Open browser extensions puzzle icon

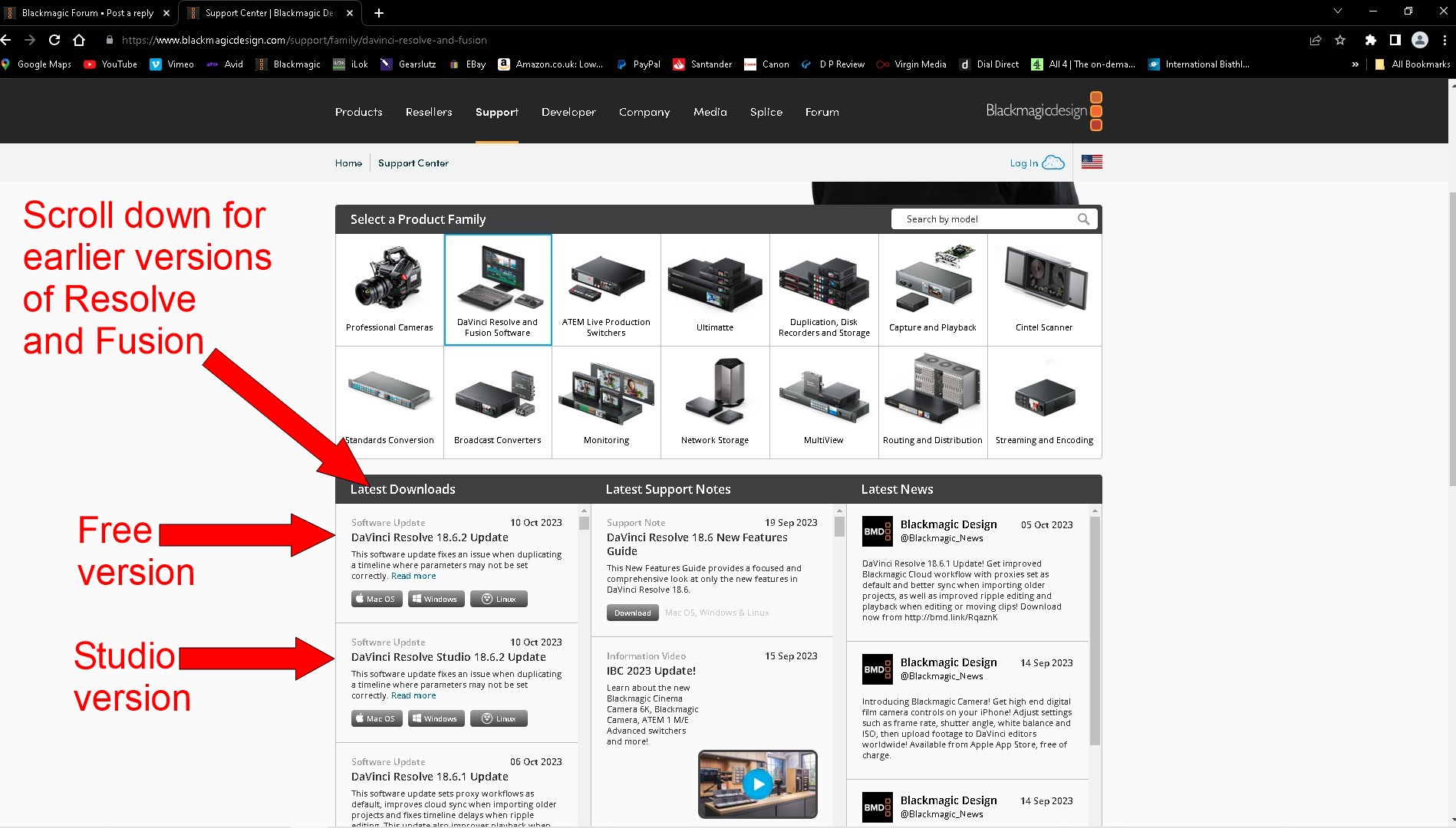pos(1370,40)
